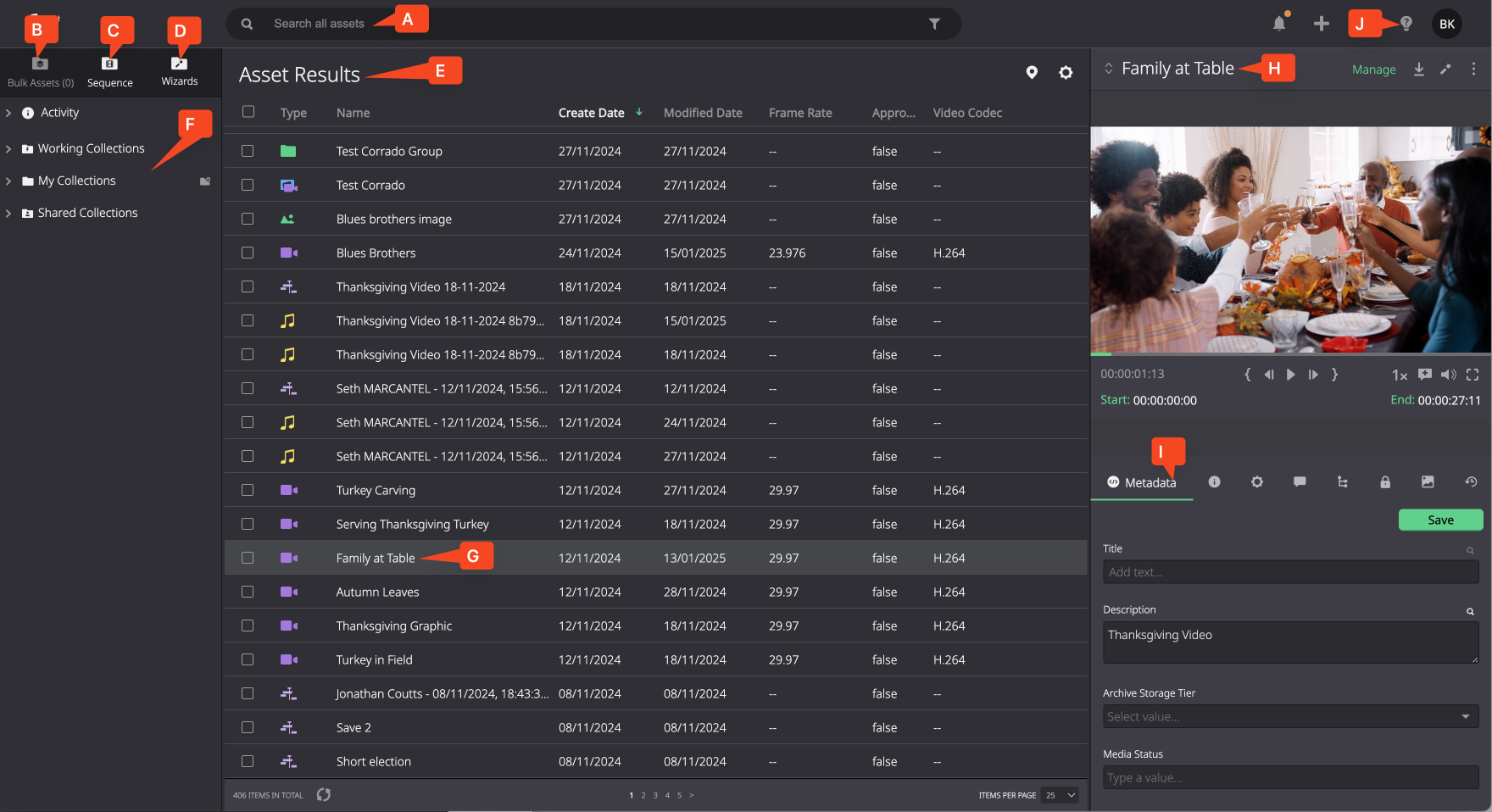The width and height of the screenshot is (1492, 812).
Task: Expand Working Collections in sidebar
Action: tap(8, 148)
